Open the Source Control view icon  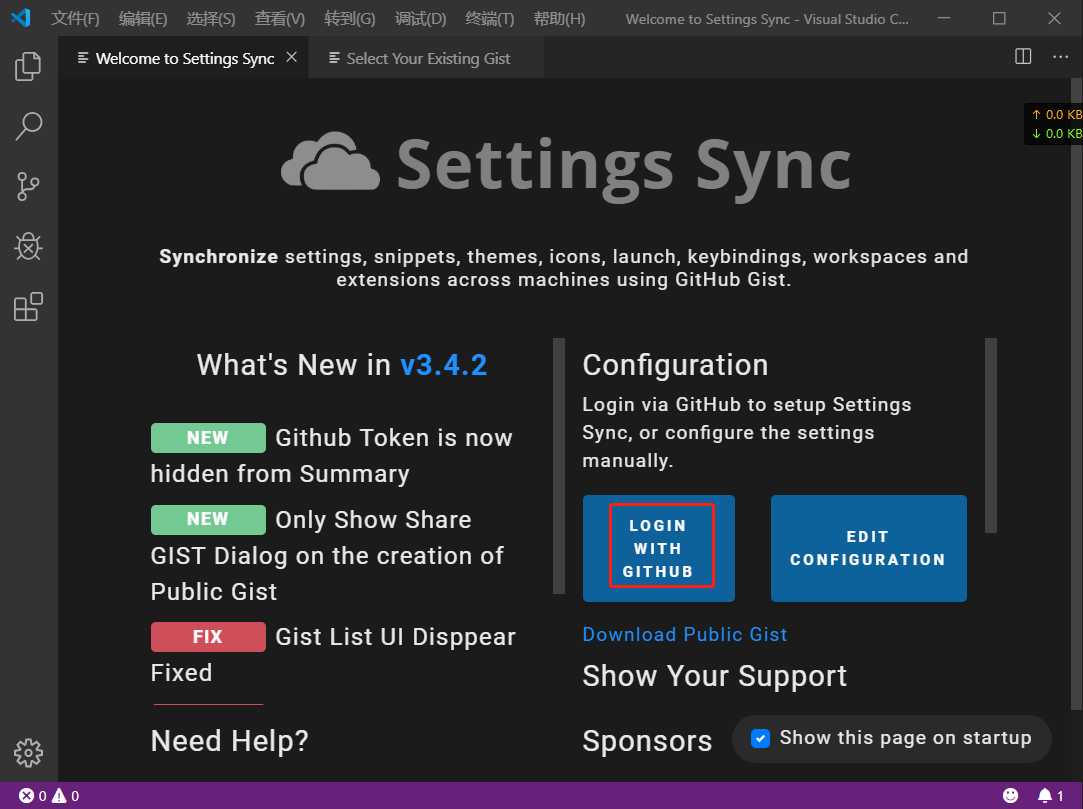[x=28, y=187]
